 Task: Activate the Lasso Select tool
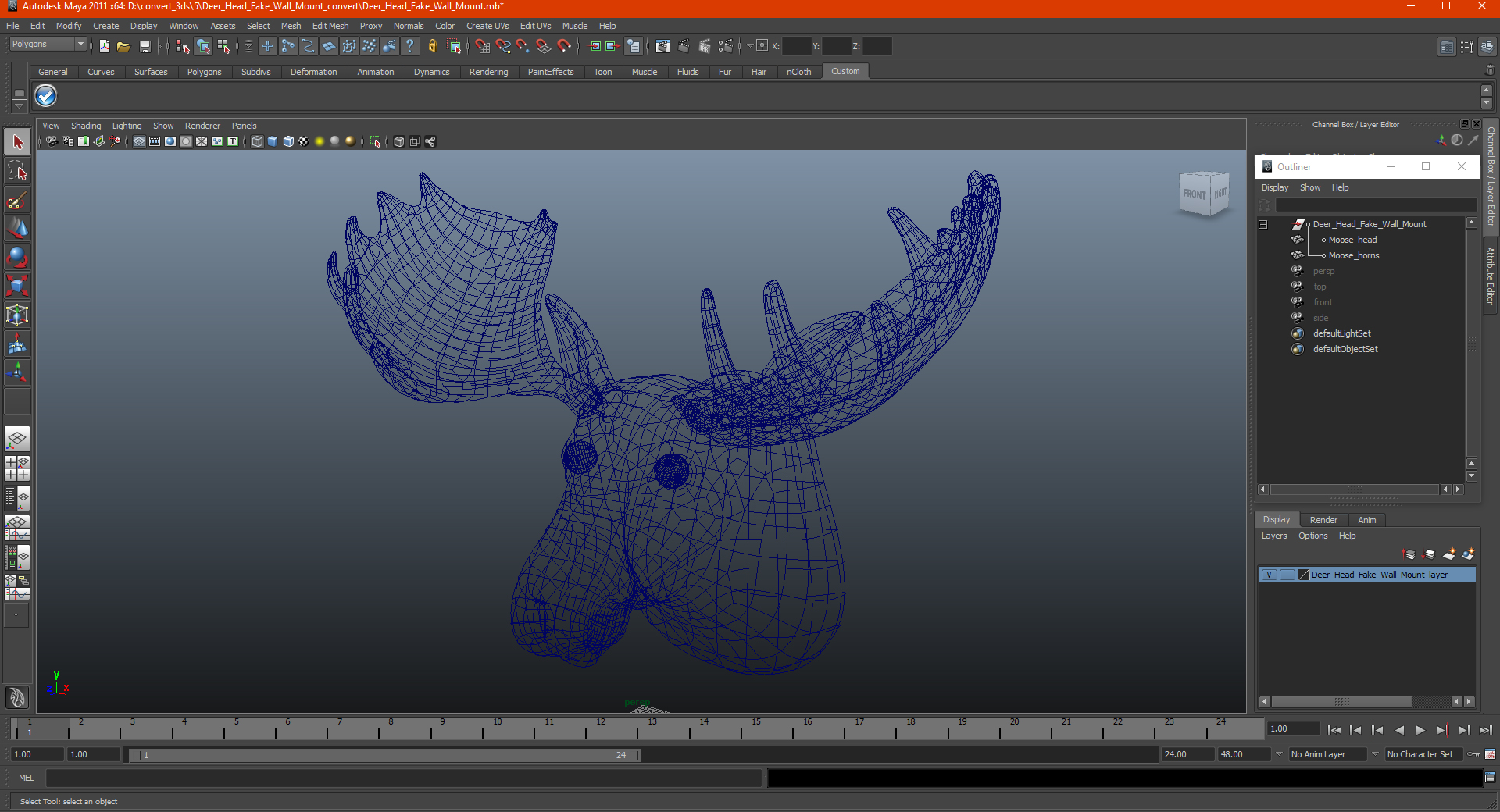[x=17, y=171]
